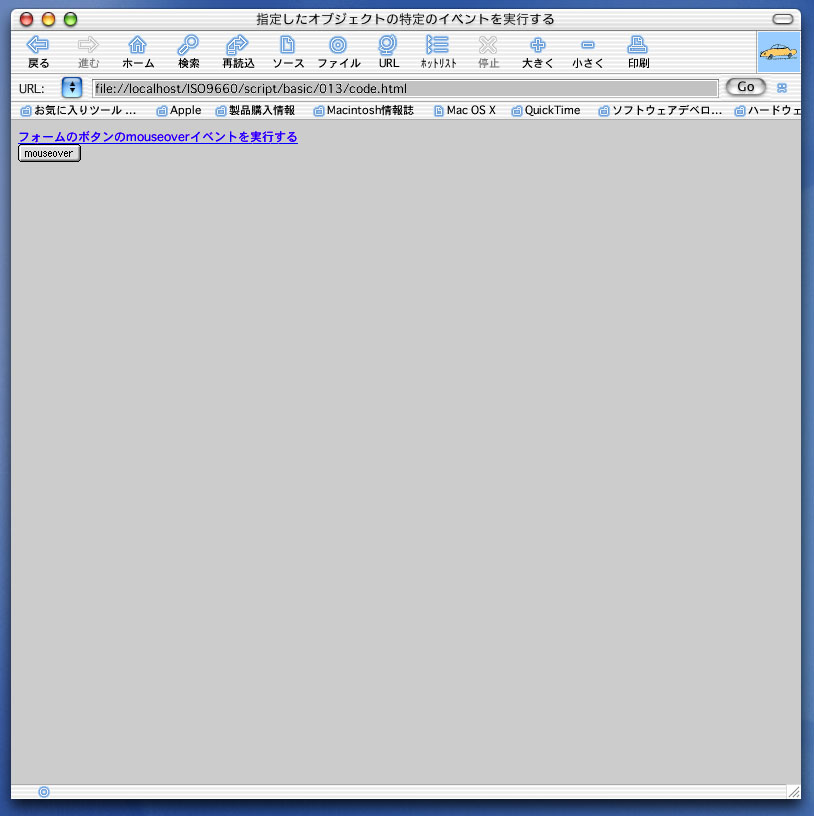Click the yellow car logo icon
The width and height of the screenshot is (814, 816).
pyautogui.click(x=778, y=52)
